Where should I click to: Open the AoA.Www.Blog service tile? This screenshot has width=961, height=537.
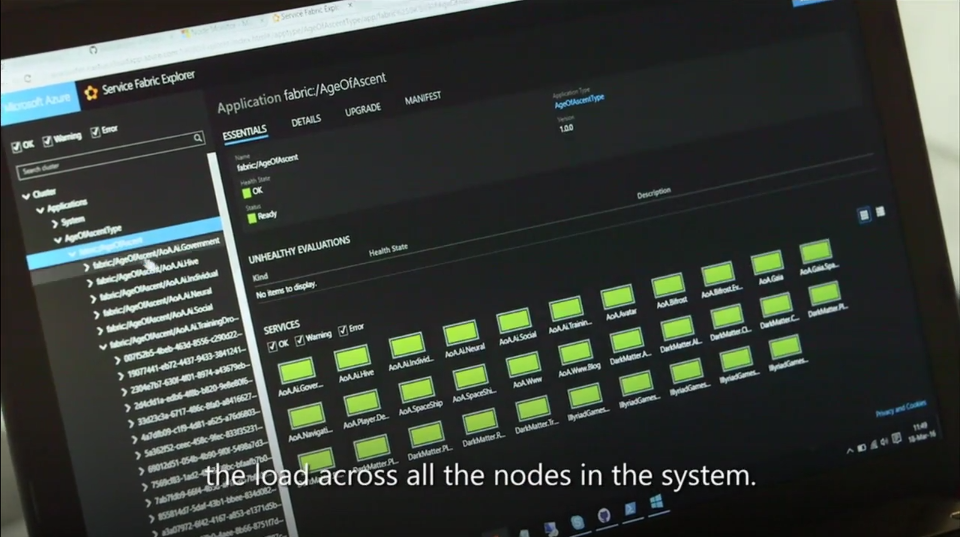[575, 353]
